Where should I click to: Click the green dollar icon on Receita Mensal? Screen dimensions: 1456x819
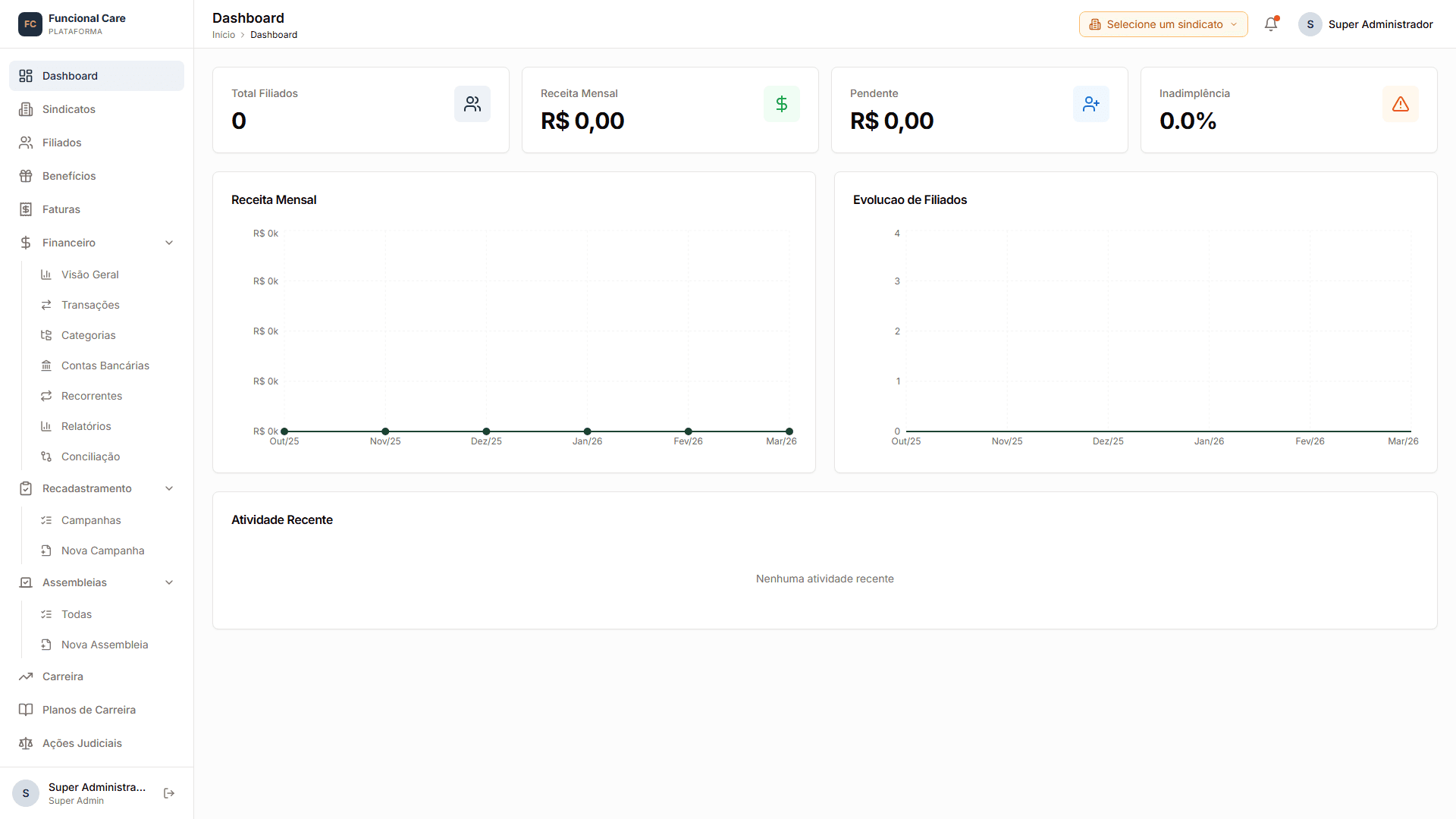pos(782,104)
